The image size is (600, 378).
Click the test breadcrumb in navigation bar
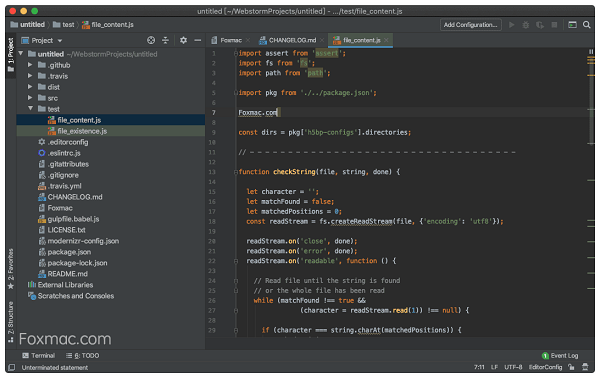pos(64,25)
